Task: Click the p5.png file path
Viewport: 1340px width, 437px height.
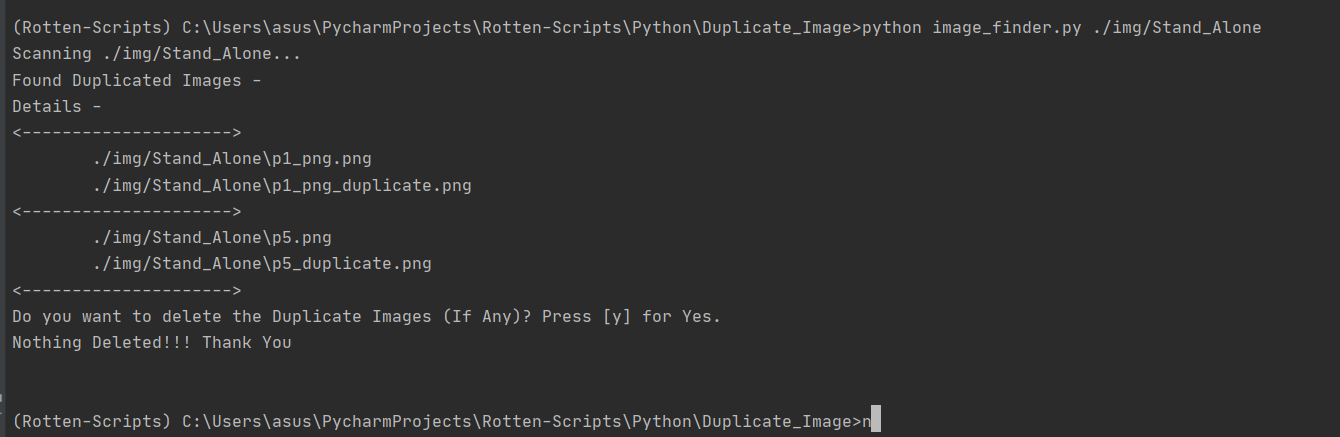Action: (x=212, y=238)
